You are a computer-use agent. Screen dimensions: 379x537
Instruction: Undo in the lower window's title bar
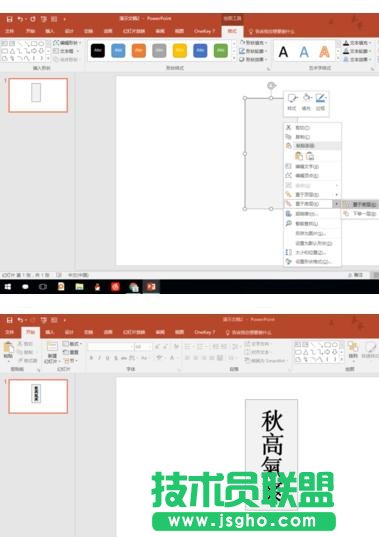point(20,320)
